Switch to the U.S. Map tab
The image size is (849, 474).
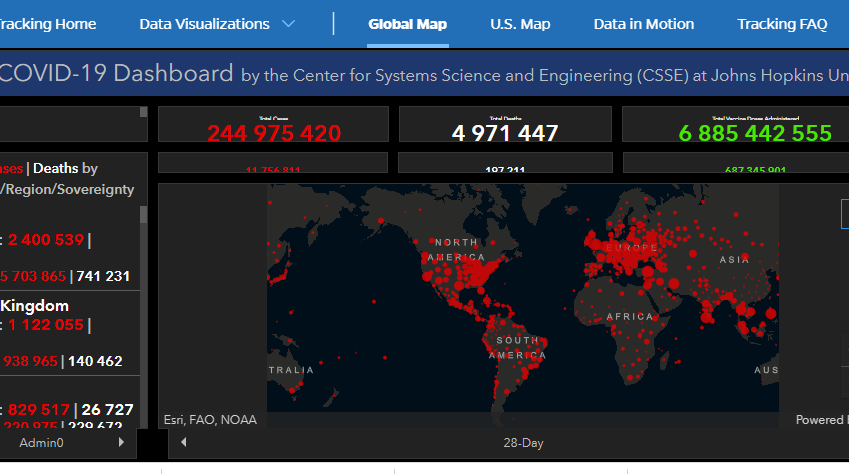(x=520, y=24)
